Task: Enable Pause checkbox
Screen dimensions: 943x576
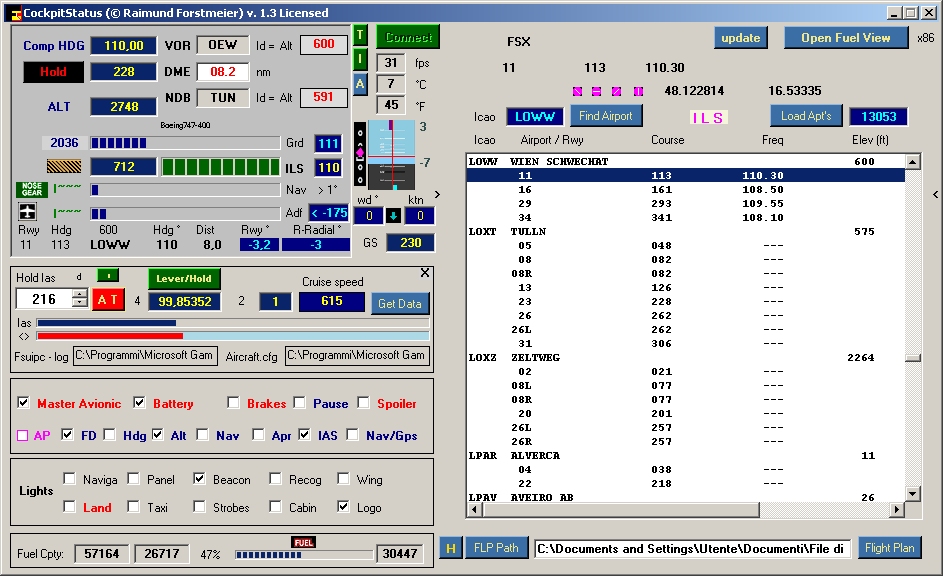Action: click(x=299, y=402)
